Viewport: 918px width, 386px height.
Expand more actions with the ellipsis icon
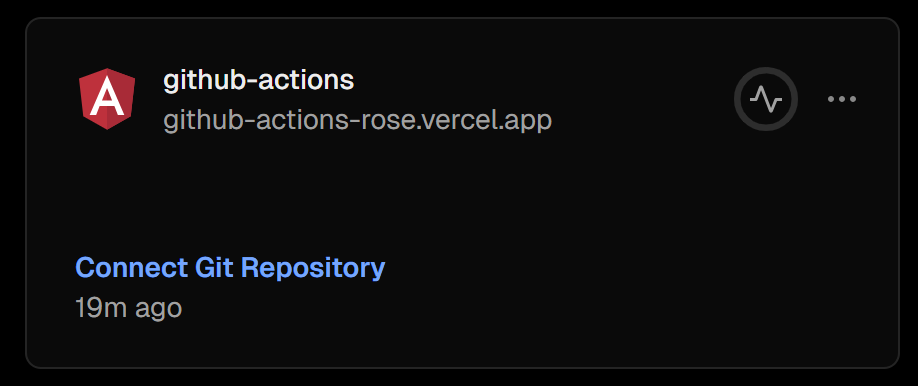(842, 99)
